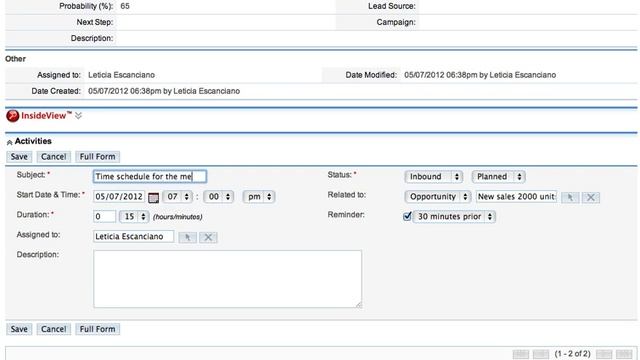Click the resize grip of the Description box
This screenshot has width=640, height=360.
(x=358, y=304)
